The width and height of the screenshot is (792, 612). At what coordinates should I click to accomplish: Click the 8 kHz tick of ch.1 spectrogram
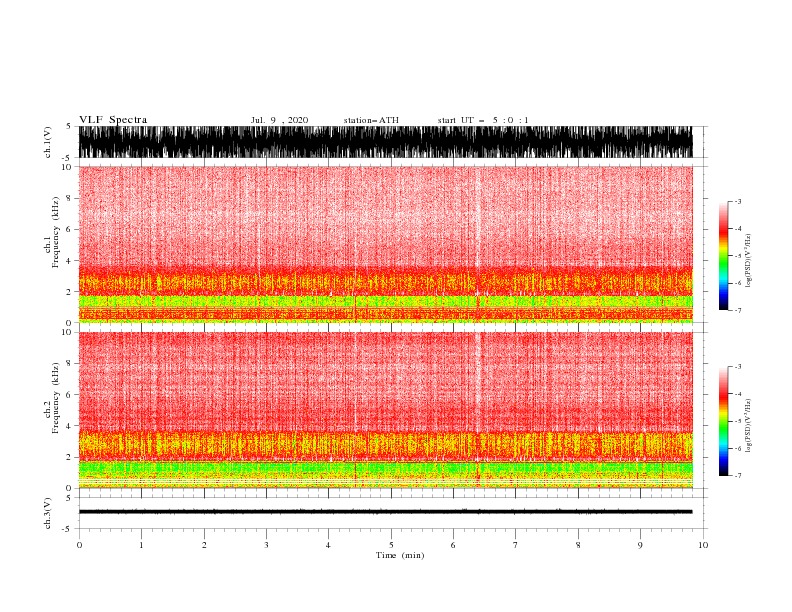(69, 198)
